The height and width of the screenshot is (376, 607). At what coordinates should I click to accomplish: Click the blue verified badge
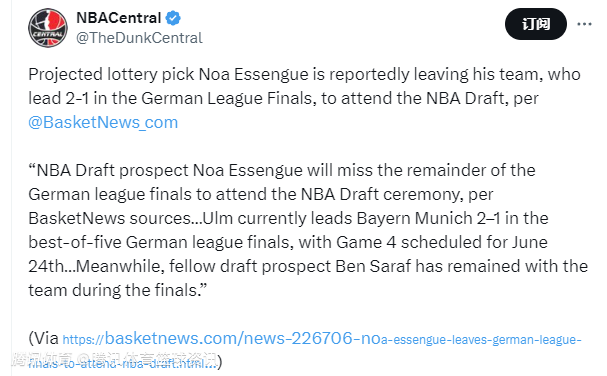point(173,18)
